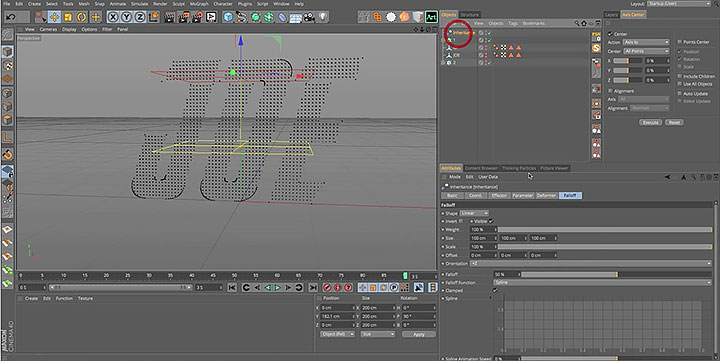Open the MoGraph menu
This screenshot has height=361, width=720.
(x=199, y=4)
